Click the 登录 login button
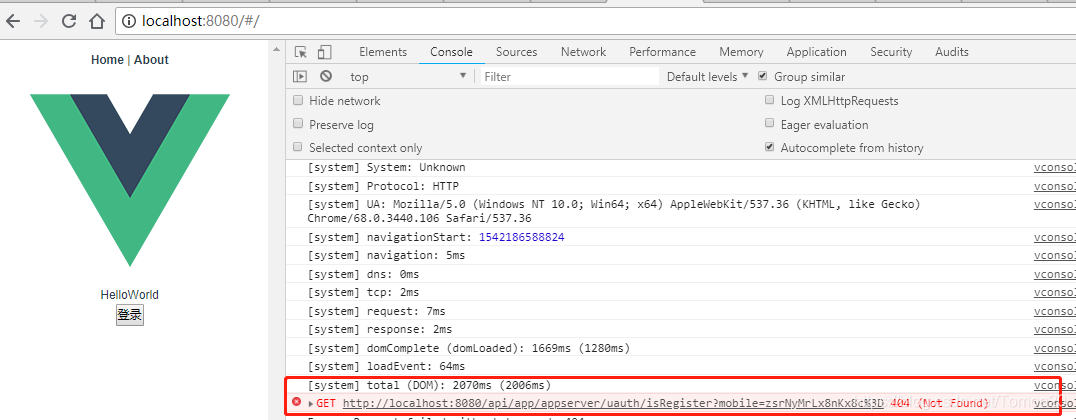Screen dimensions: 1076x420 tap(130, 315)
